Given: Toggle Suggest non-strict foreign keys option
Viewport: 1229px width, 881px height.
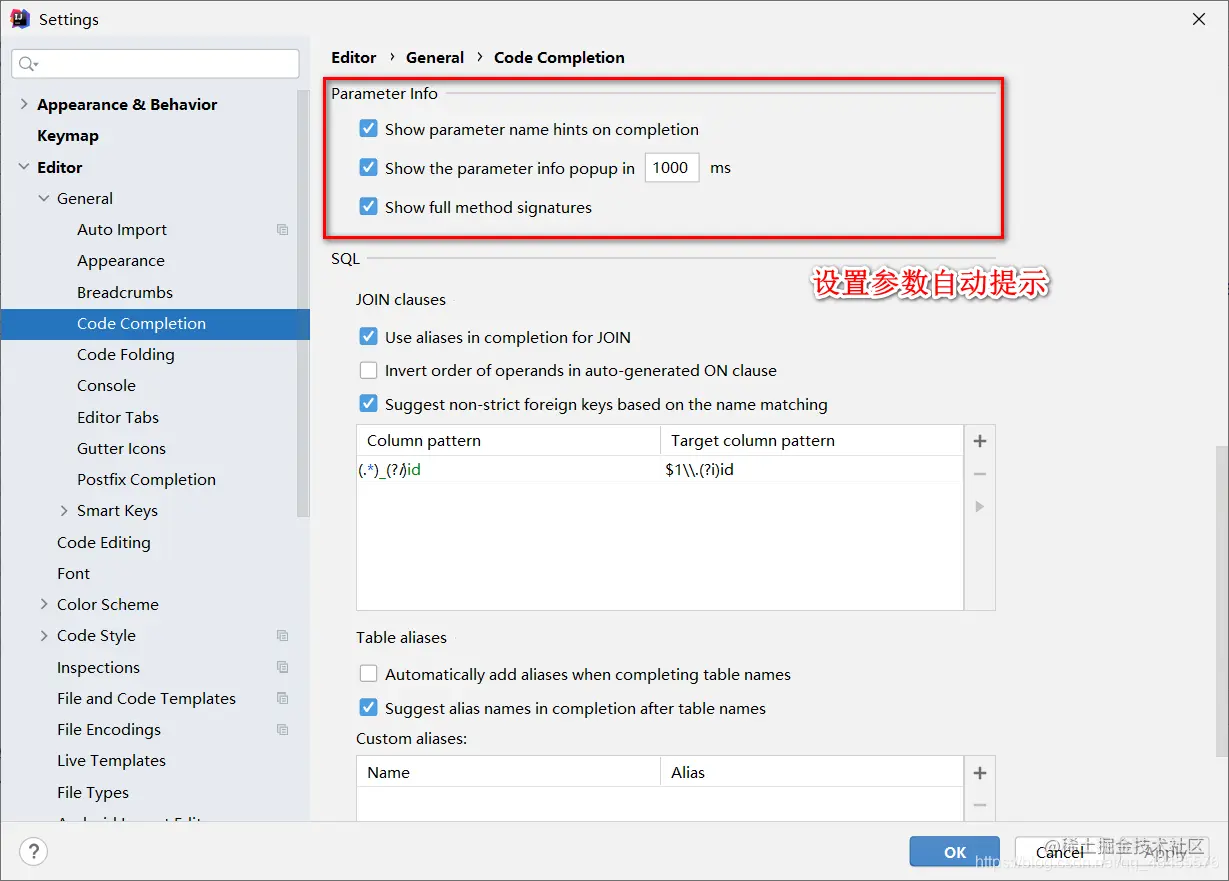Looking at the screenshot, I should [x=369, y=404].
